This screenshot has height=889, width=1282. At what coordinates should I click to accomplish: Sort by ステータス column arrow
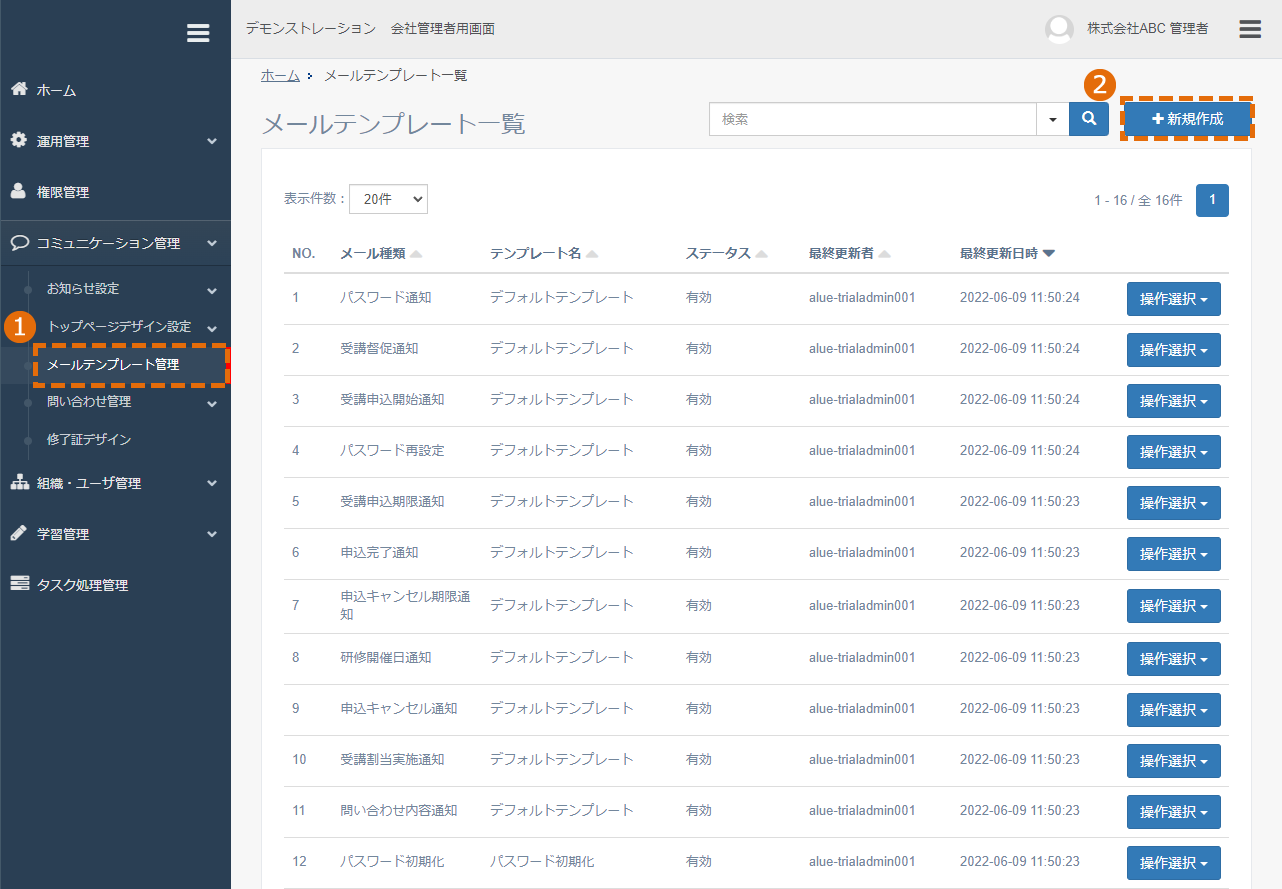(762, 254)
